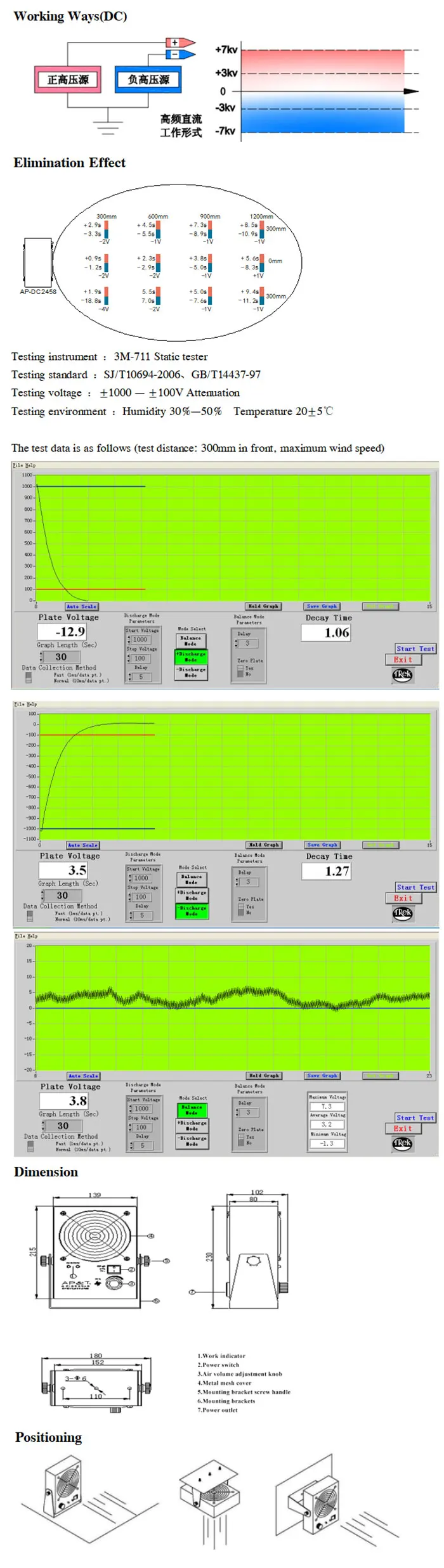The height and width of the screenshot is (1568, 444).
Task: Click Save Graph under the bottom graph
Action: (322, 1076)
